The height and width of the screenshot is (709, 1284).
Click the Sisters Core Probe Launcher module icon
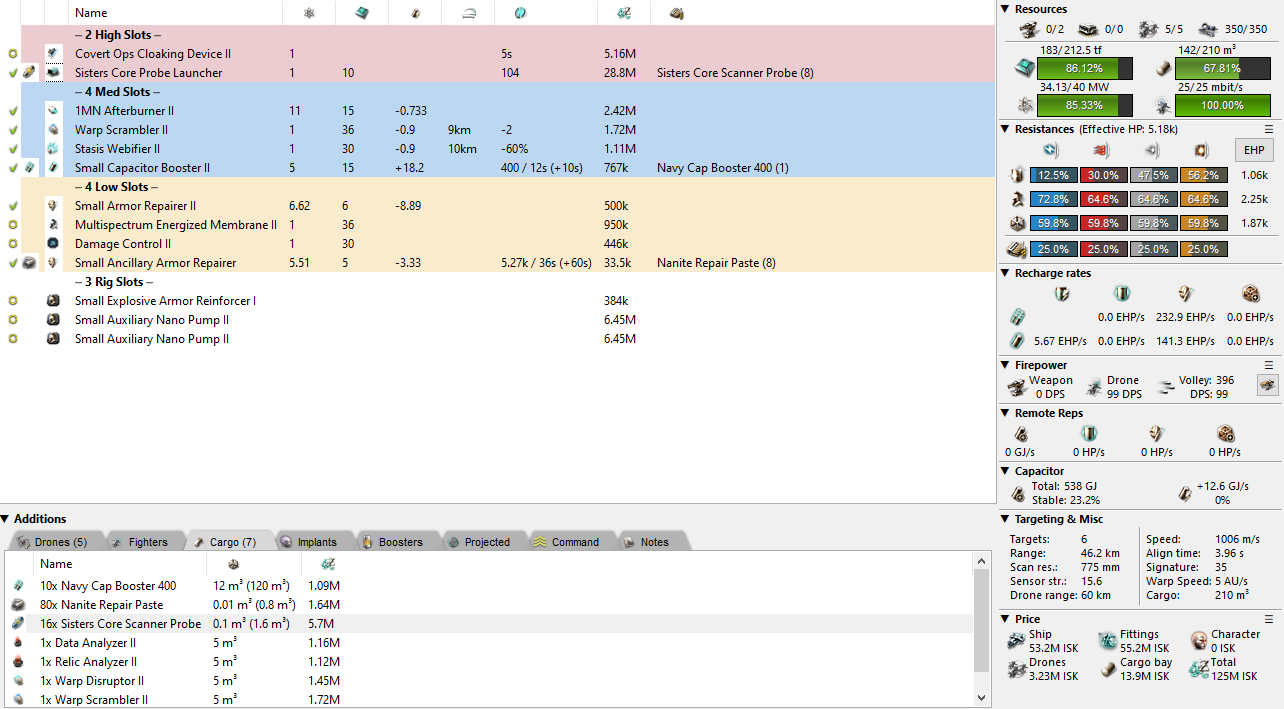[54, 73]
